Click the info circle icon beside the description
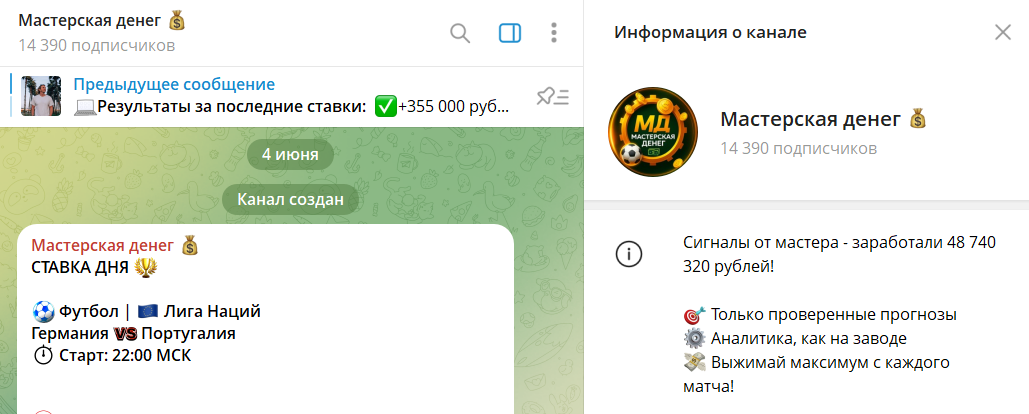Screen dimensions: 1029x414 [628, 255]
